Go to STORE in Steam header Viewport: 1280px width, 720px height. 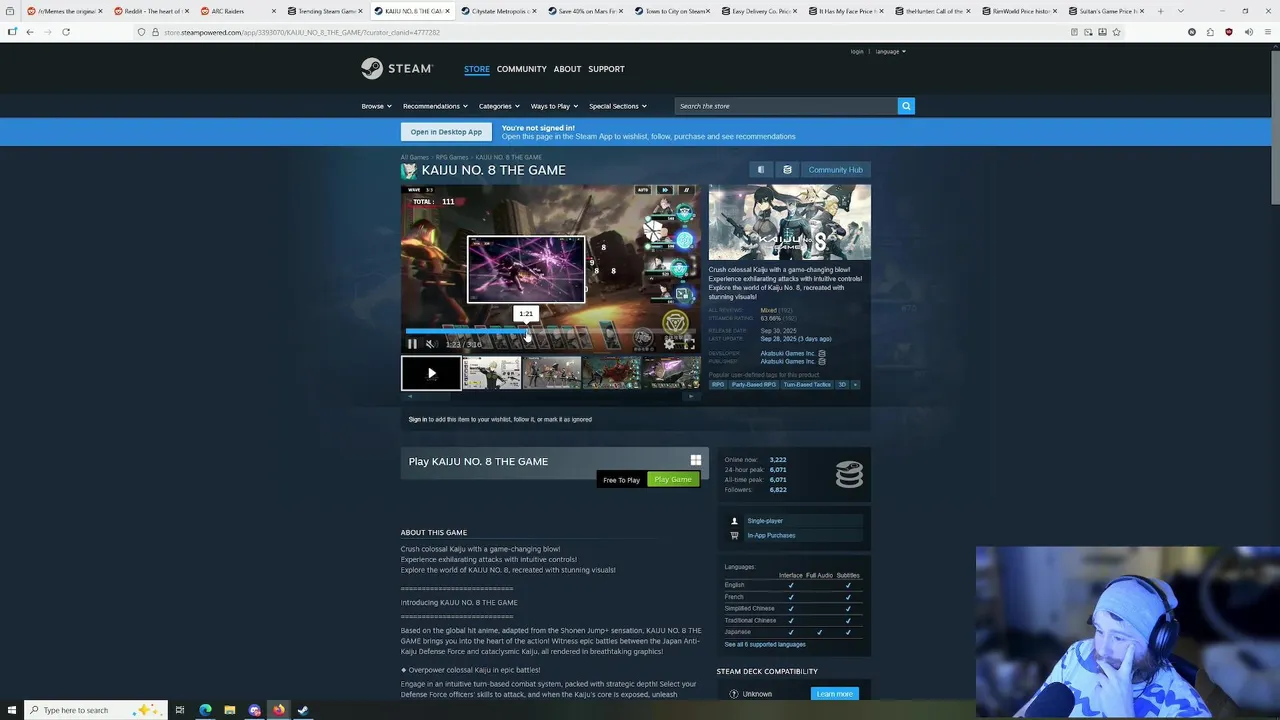477,69
